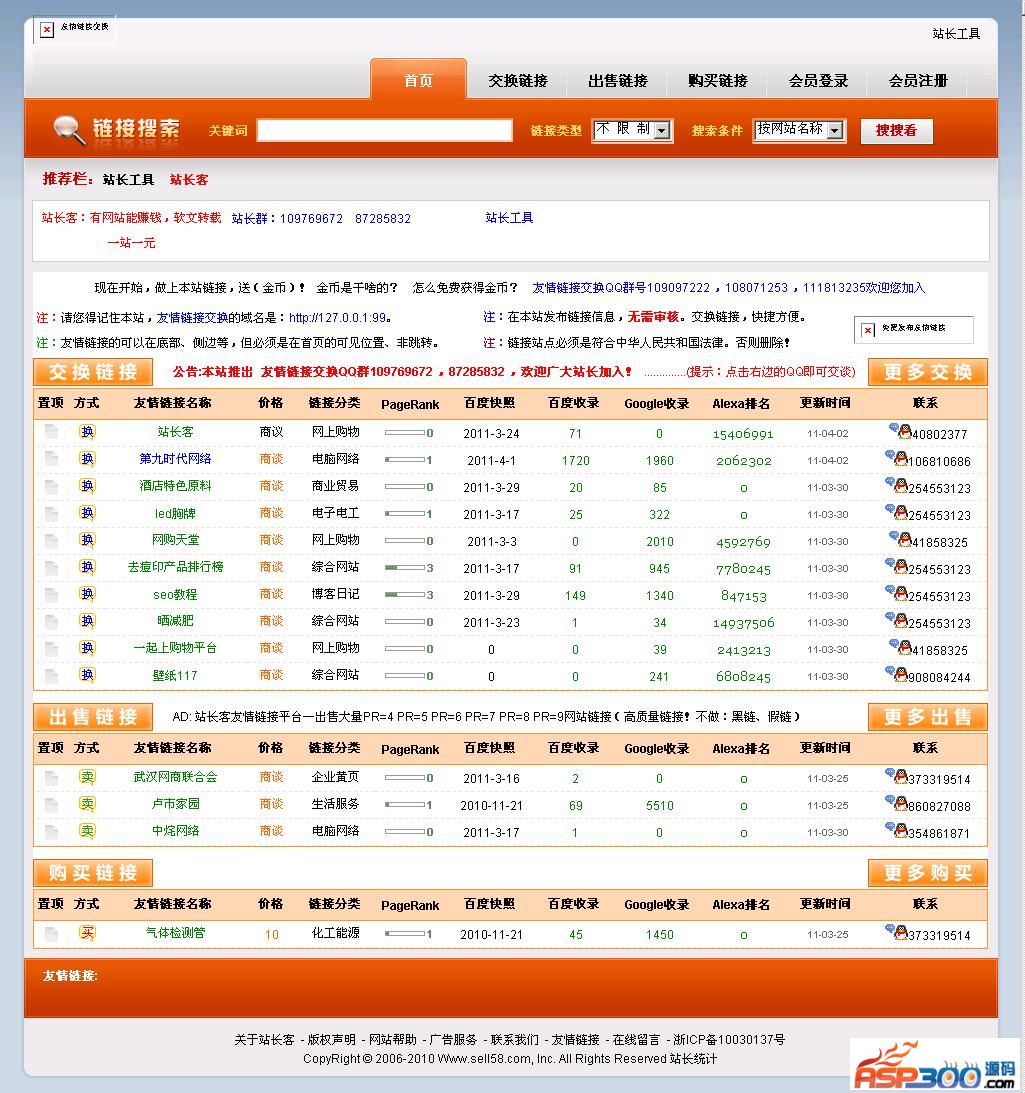Select the 首页 navigation tab
The width and height of the screenshot is (1025, 1093).
pyautogui.click(x=418, y=80)
